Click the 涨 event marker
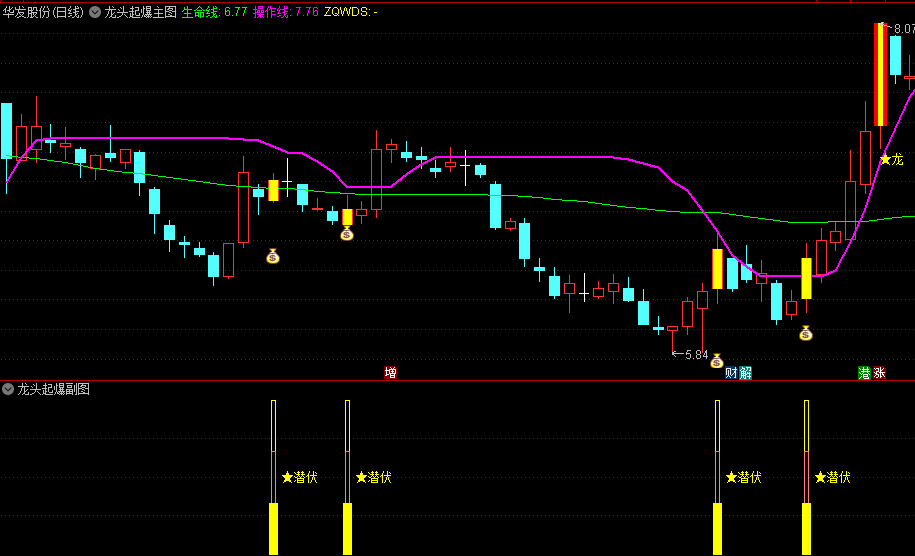 [x=879, y=373]
